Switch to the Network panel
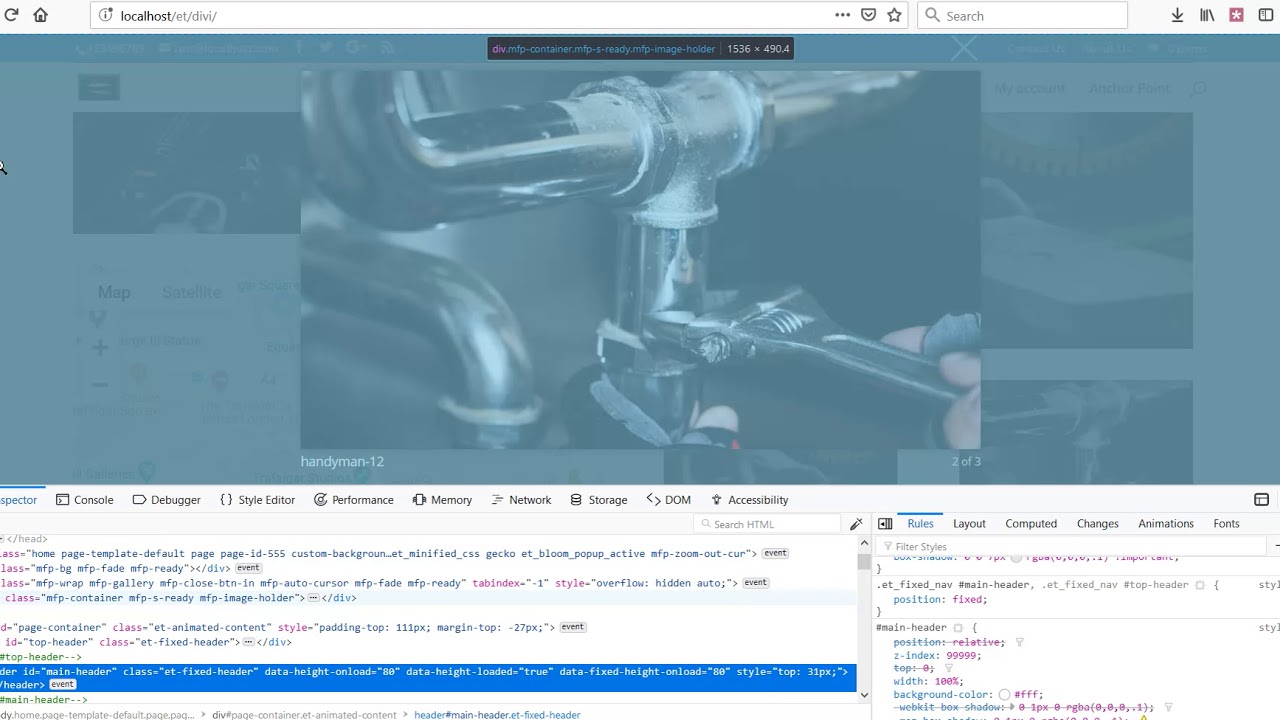This screenshot has width=1280, height=720. 520,500
